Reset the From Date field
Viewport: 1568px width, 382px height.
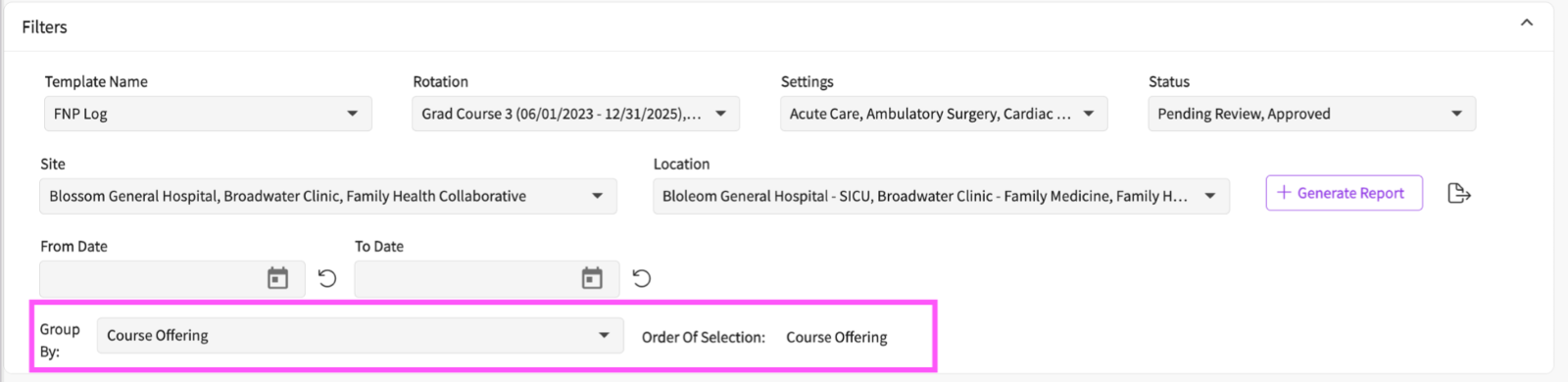327,279
